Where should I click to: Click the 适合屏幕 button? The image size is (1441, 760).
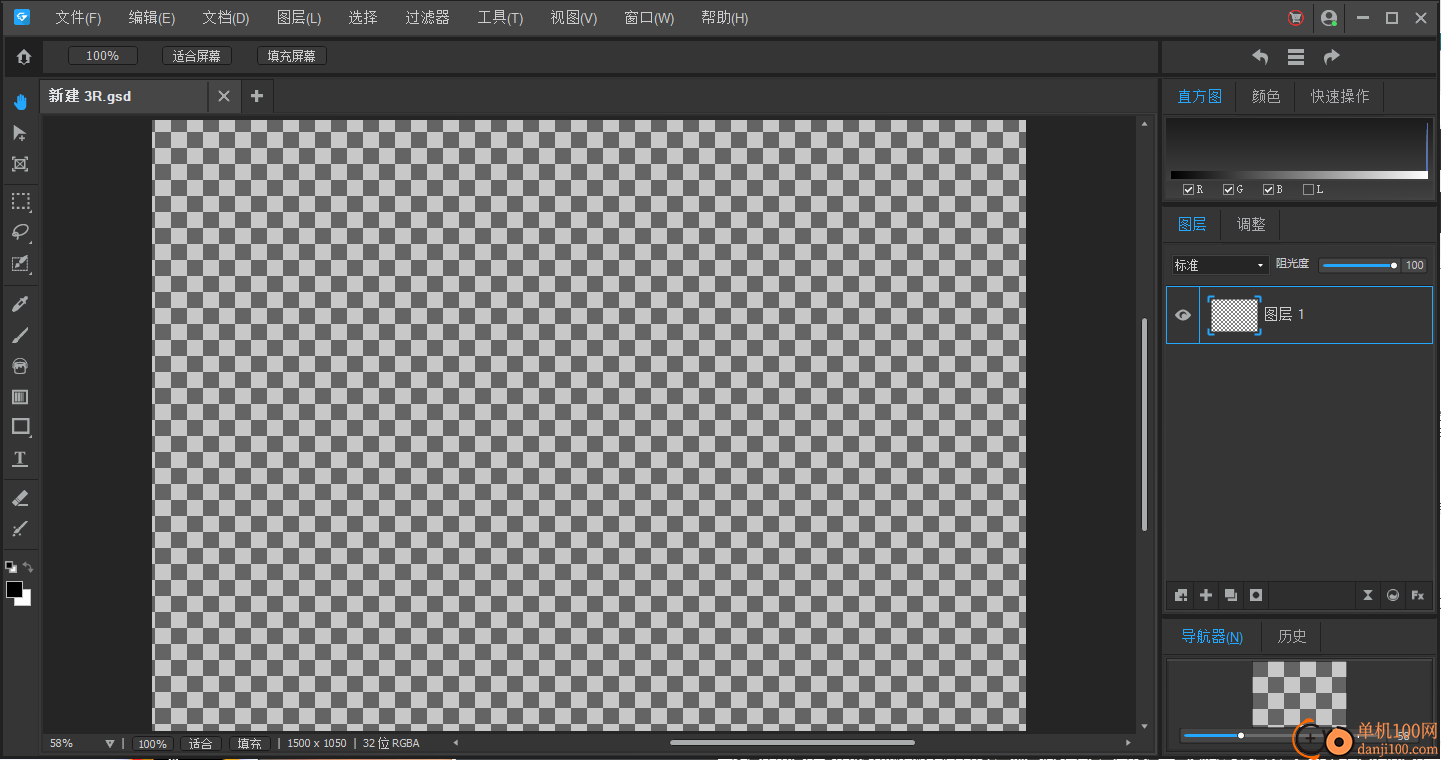click(196, 56)
